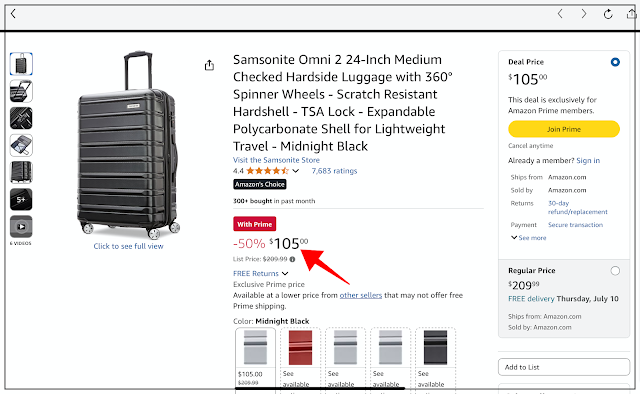View the 5+ more images thumbnail

pos(21,199)
